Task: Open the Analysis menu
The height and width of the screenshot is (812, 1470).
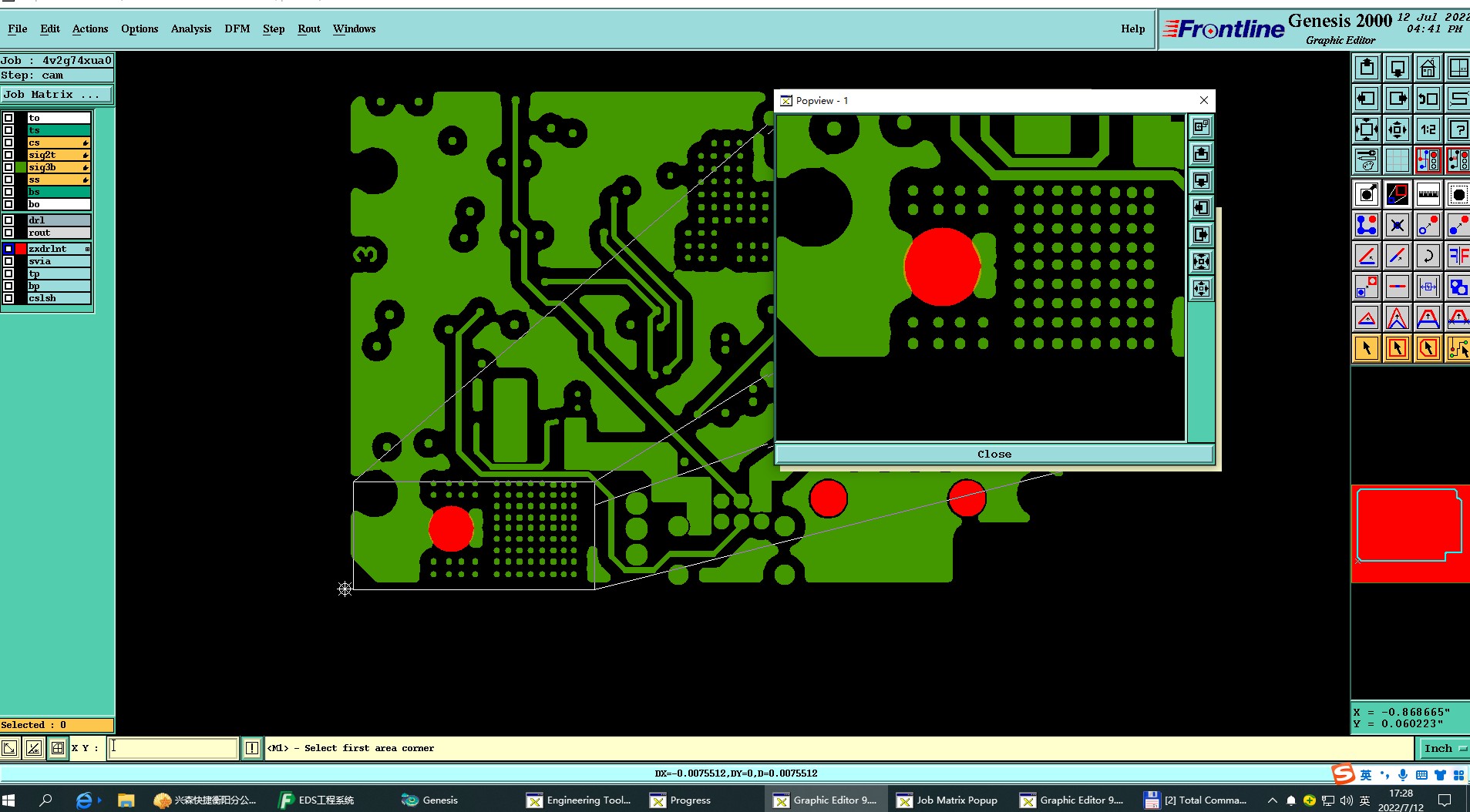Action: pos(191,29)
